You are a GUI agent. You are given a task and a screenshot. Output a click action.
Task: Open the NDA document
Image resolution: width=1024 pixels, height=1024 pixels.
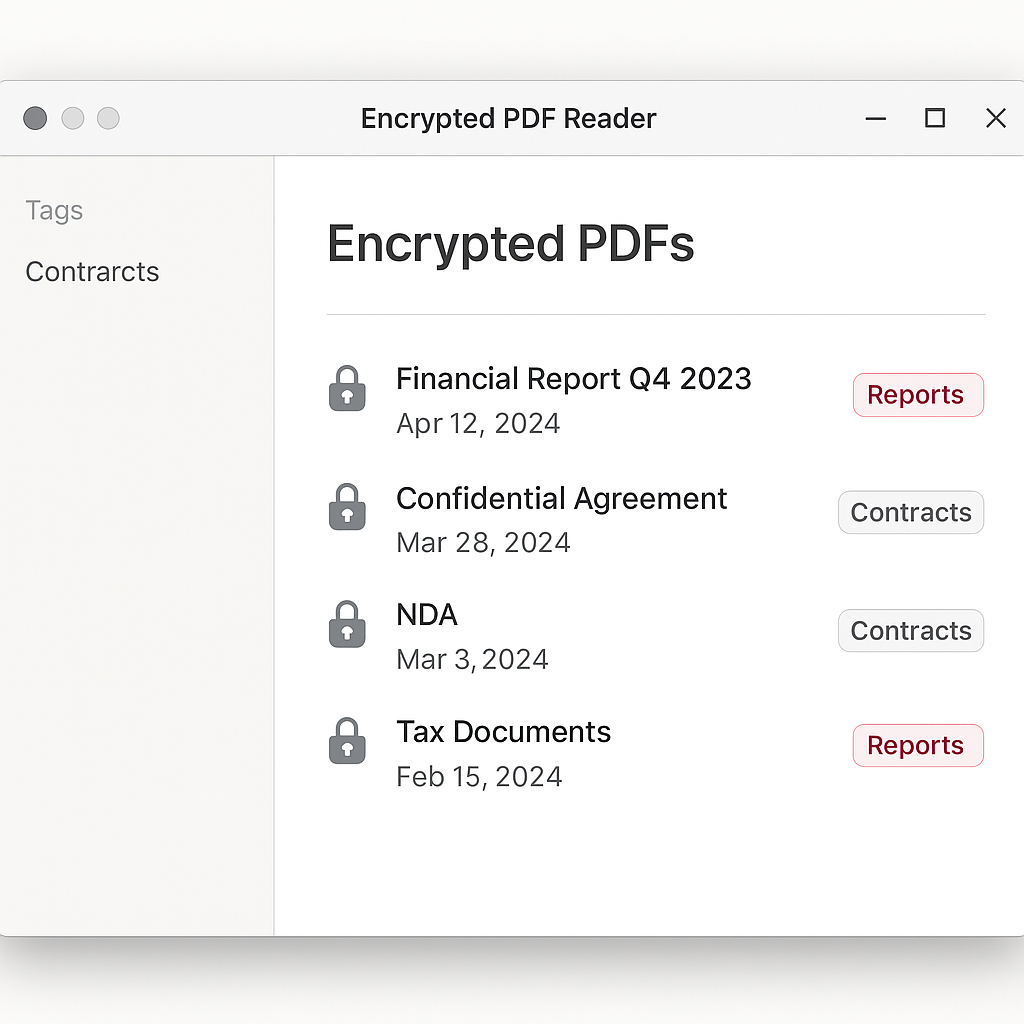point(427,614)
